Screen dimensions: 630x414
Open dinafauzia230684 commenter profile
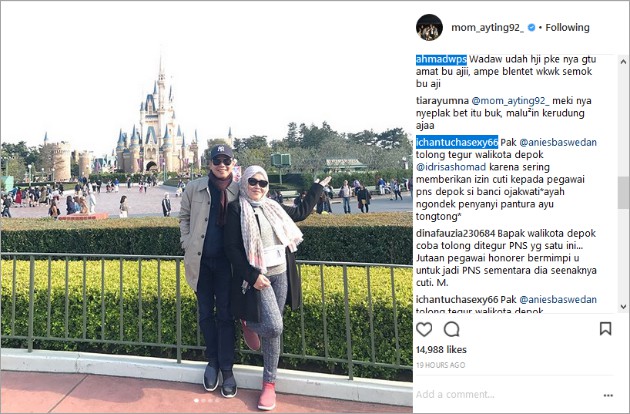pos(456,234)
